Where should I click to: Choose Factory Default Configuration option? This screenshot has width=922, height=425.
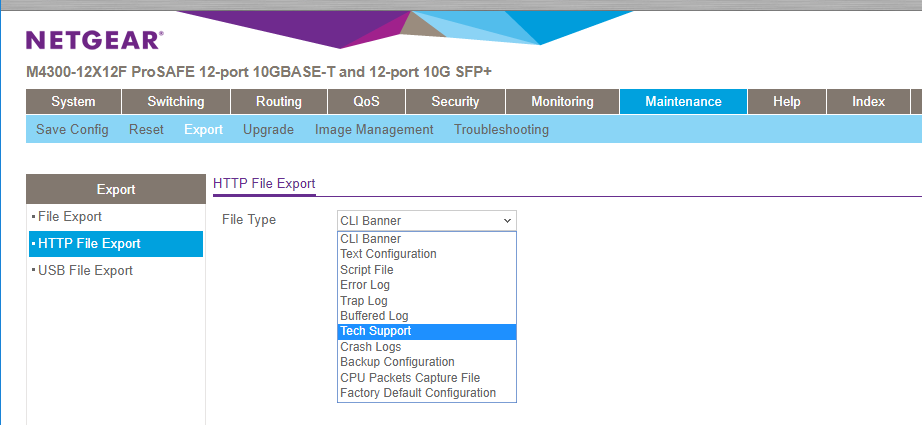point(427,393)
